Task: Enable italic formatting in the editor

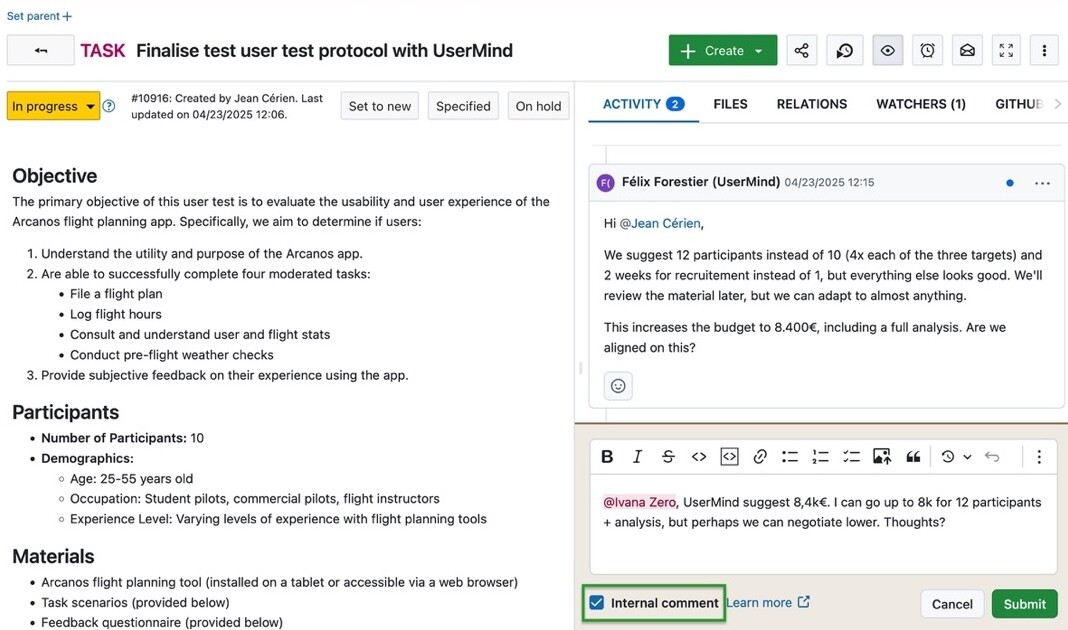Action: pos(637,456)
